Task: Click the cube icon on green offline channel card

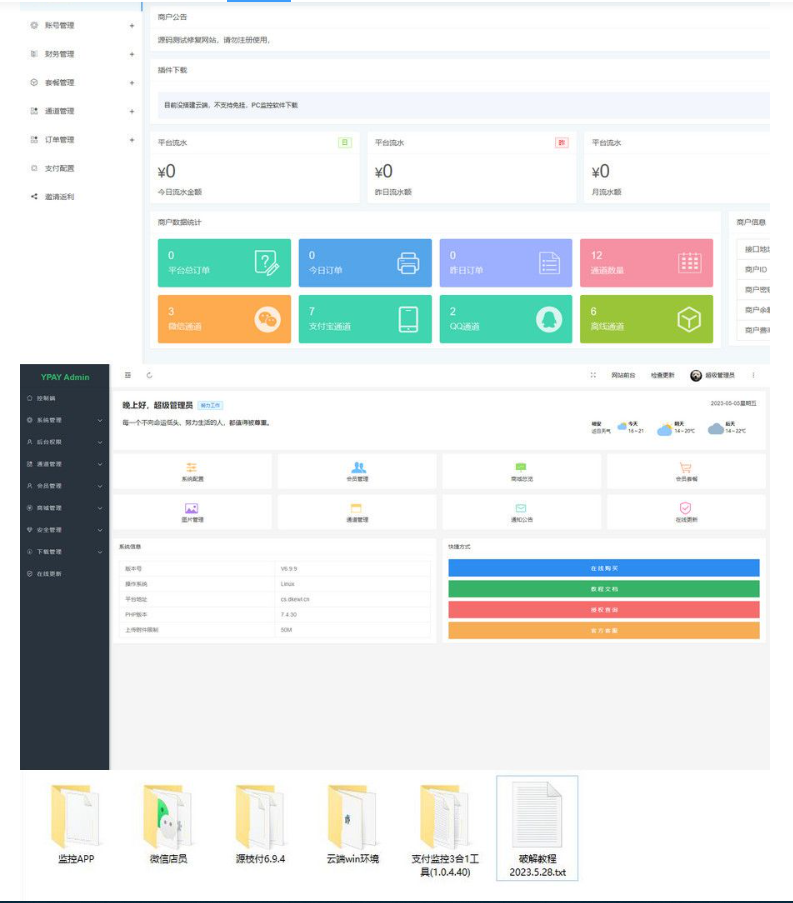Action: [690, 319]
